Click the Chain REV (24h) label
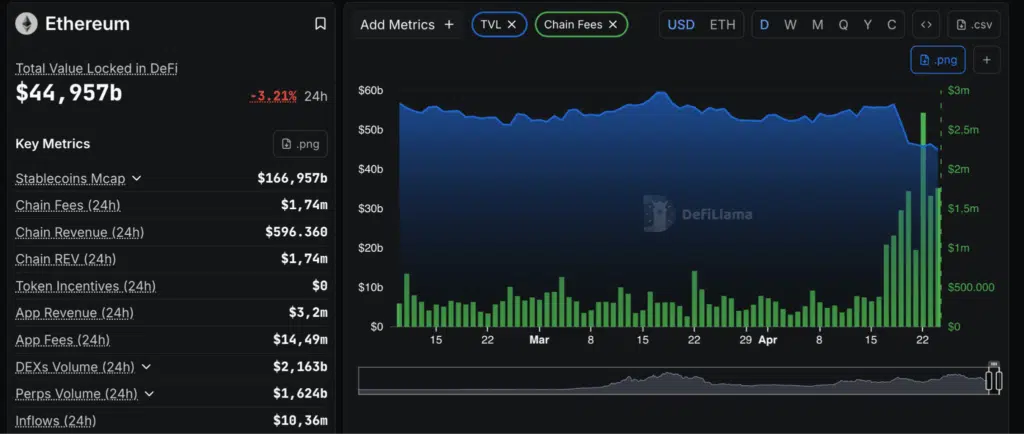The width and height of the screenshot is (1024, 434). (66, 259)
